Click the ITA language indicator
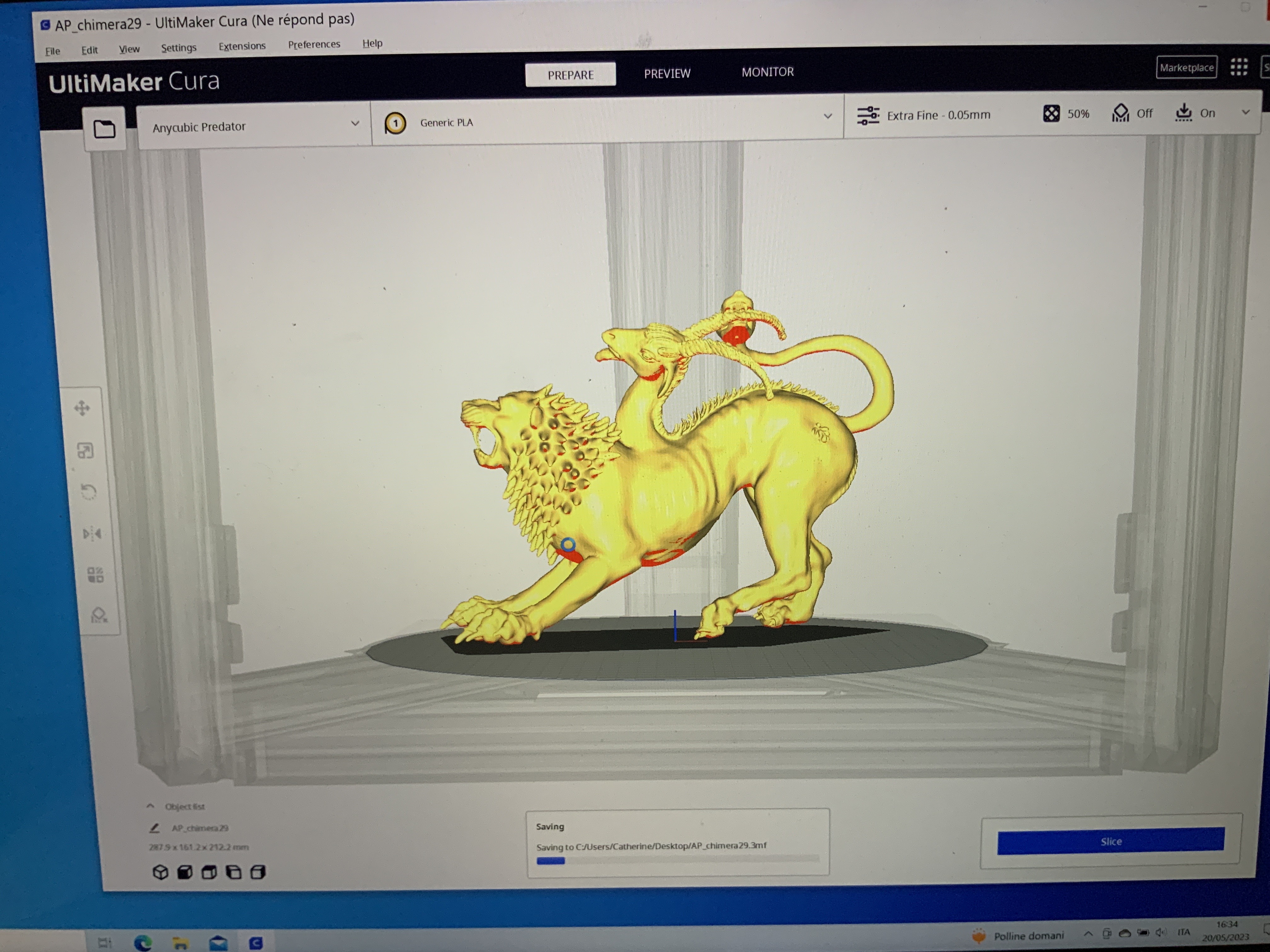The height and width of the screenshot is (952, 1270). pyautogui.click(x=1183, y=932)
